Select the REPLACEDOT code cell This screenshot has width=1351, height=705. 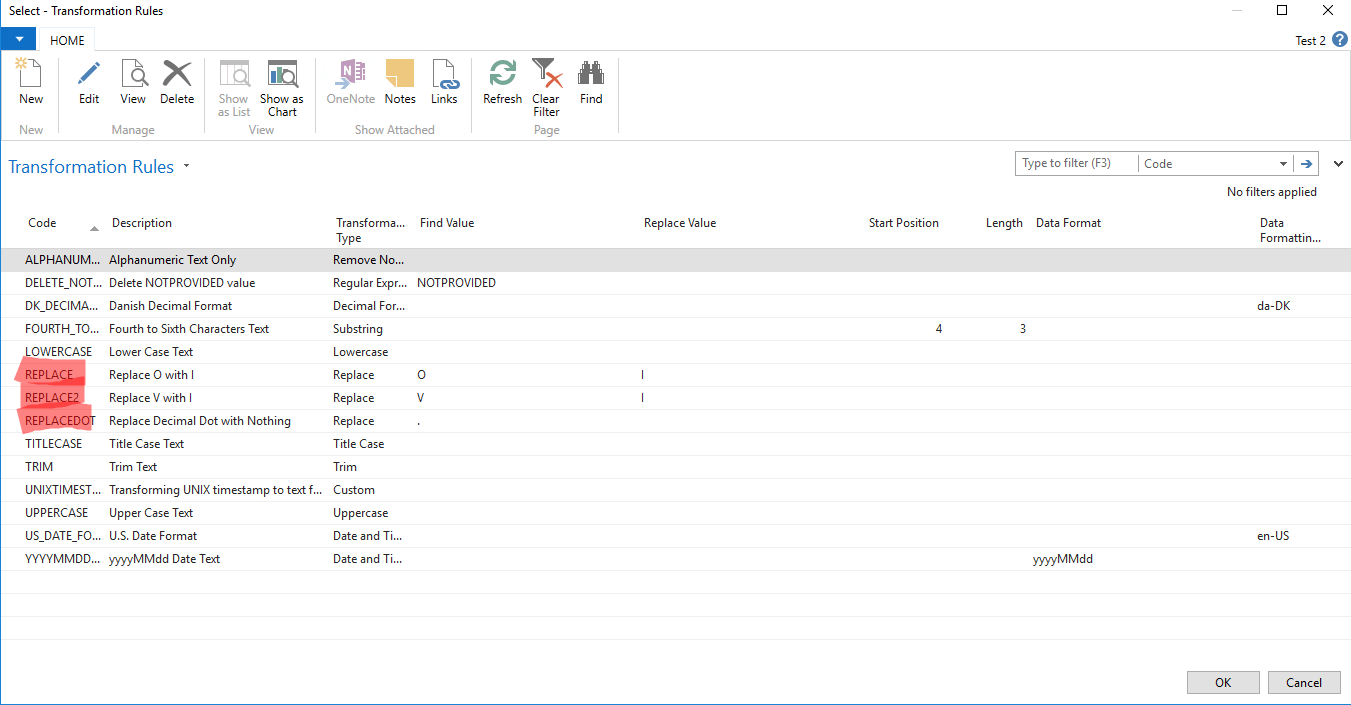click(60, 421)
